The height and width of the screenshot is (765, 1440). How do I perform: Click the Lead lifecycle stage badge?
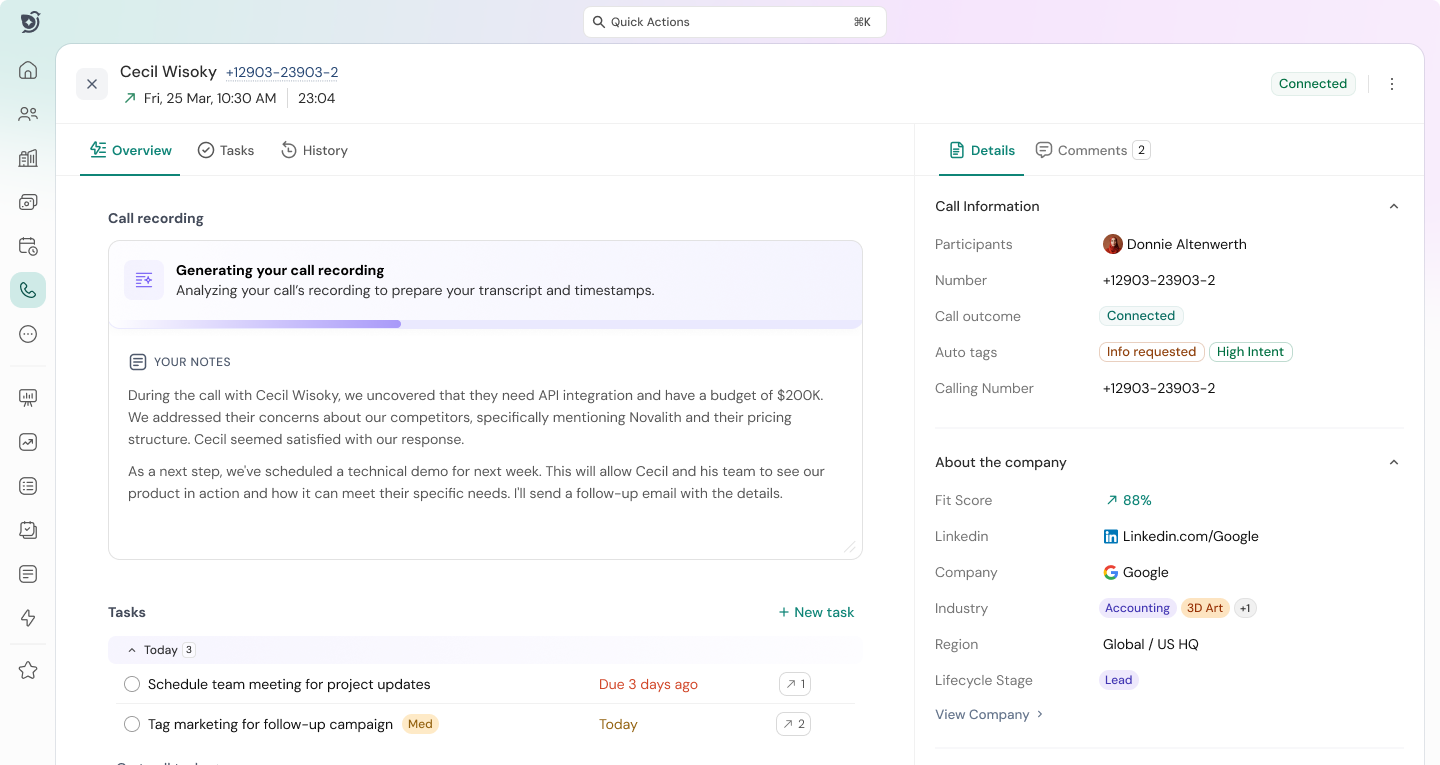[1118, 680]
